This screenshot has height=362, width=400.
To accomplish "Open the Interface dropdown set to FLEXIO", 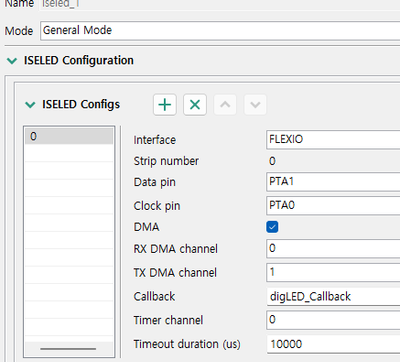I will 333,139.
